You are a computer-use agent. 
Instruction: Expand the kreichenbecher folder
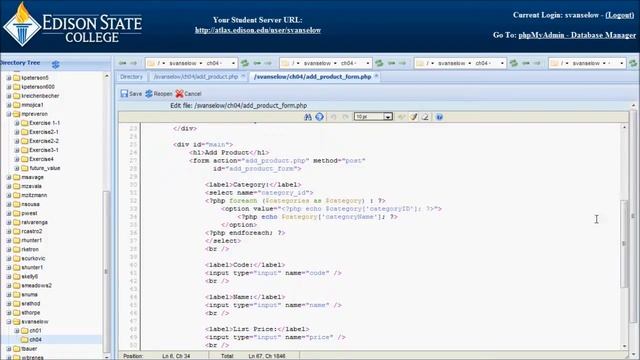pyautogui.click(x=9, y=96)
